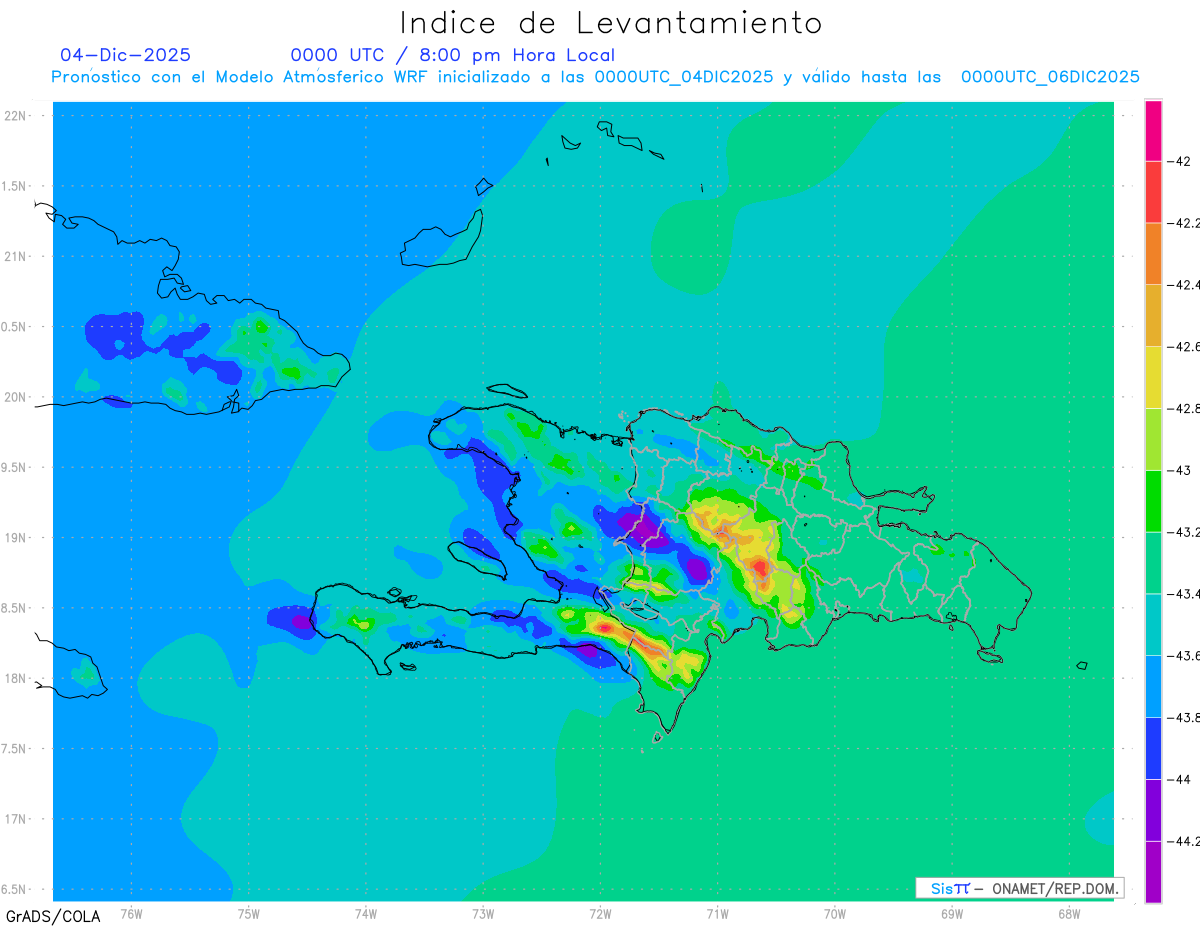Click the '-43' colorbar value
The width and height of the screenshot is (1200, 927).
point(1179,470)
